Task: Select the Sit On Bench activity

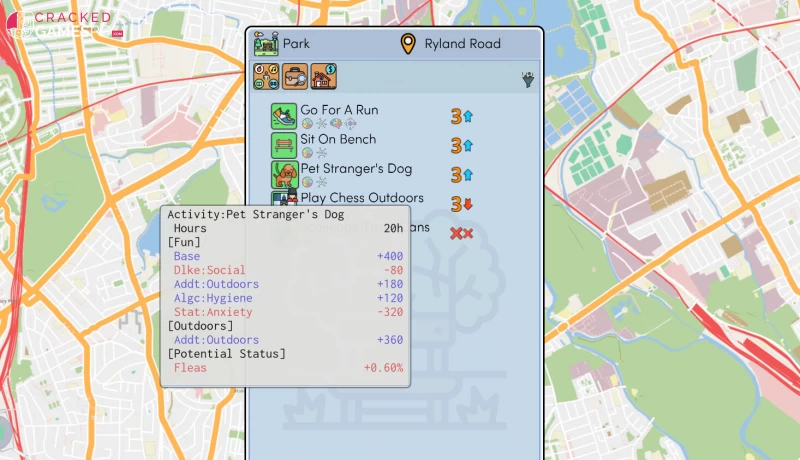Action: [338, 139]
